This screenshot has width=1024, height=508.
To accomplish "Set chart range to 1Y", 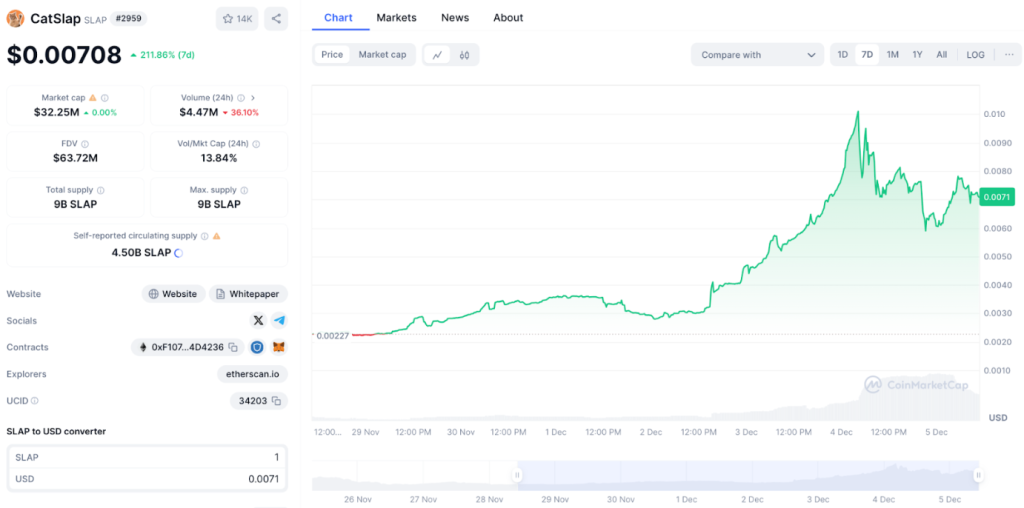I will coord(917,55).
